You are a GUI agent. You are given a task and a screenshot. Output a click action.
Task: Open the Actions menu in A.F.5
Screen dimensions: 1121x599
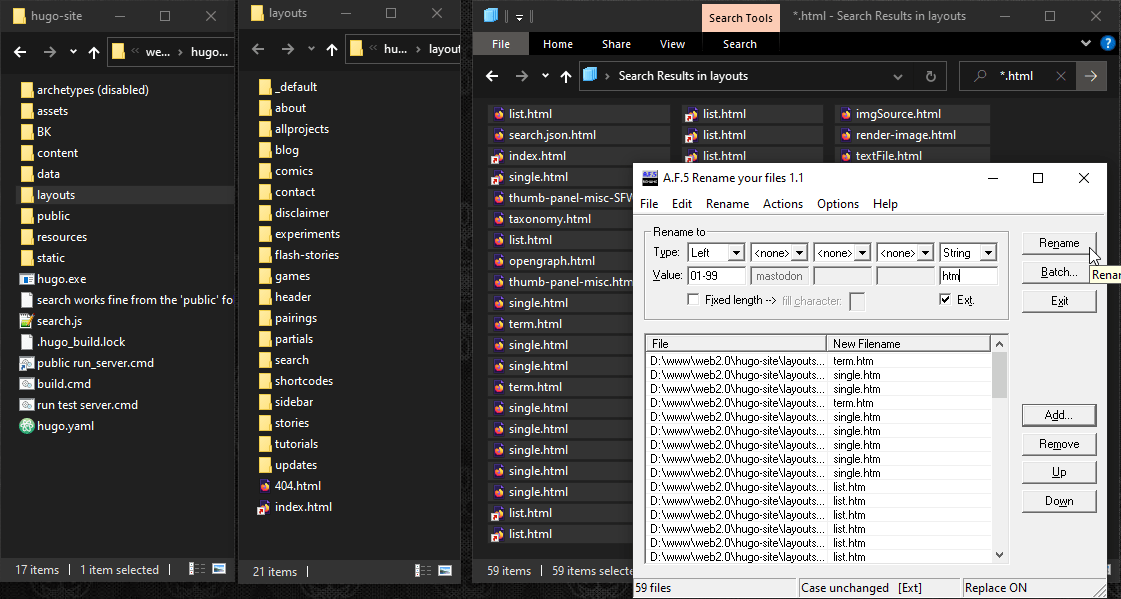point(782,204)
